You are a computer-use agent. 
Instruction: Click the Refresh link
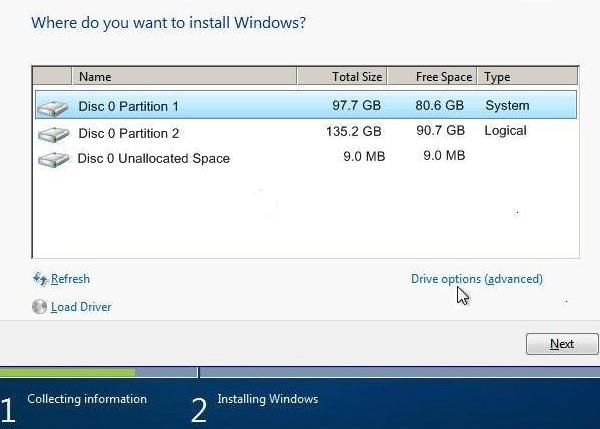click(70, 279)
